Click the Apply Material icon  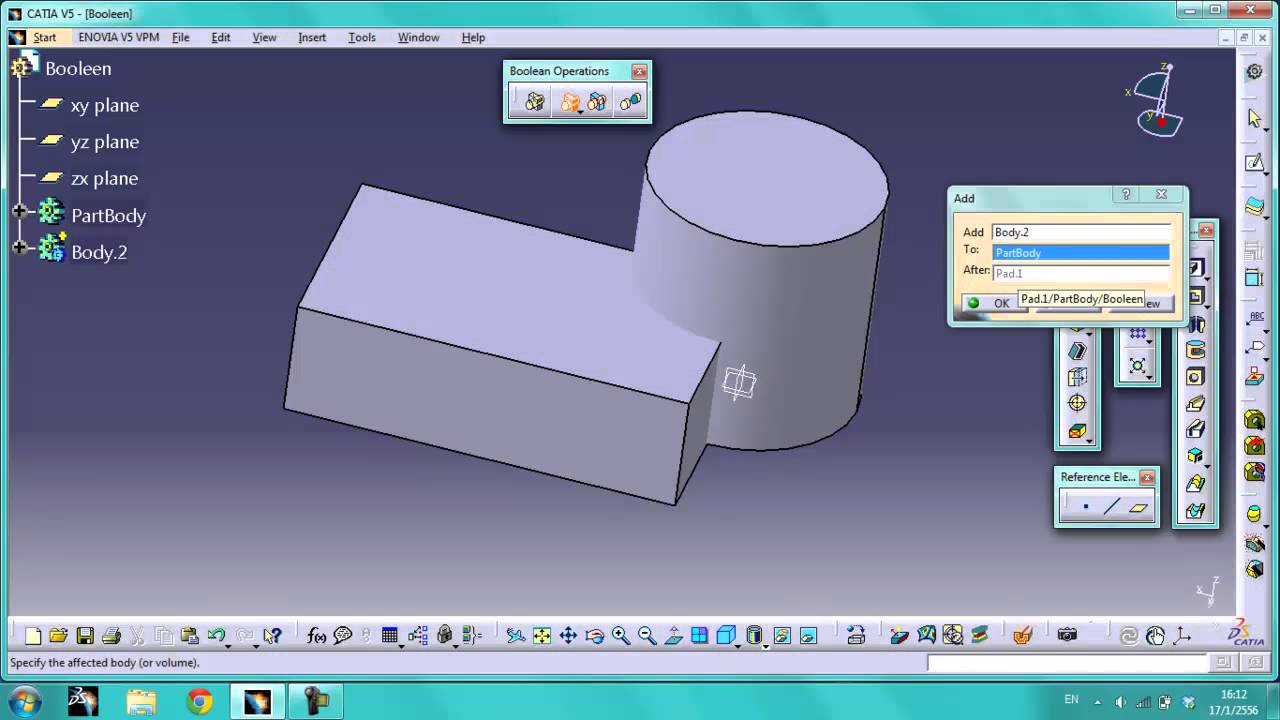pyautogui.click(x=1021, y=635)
